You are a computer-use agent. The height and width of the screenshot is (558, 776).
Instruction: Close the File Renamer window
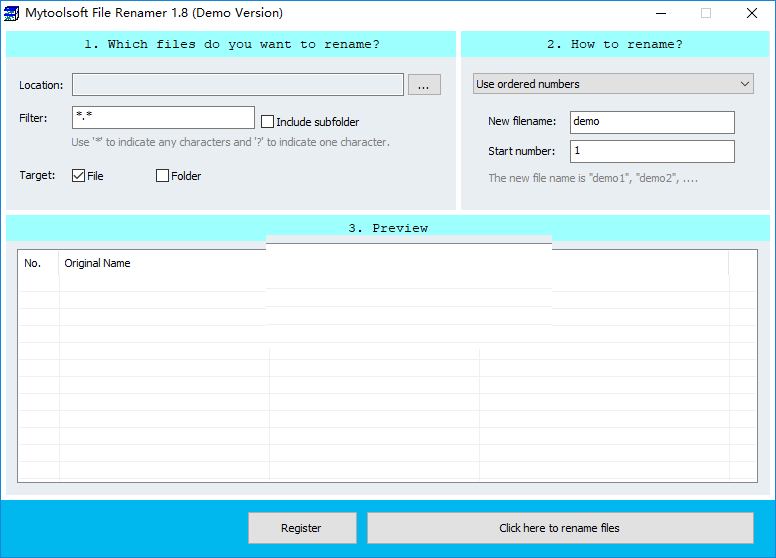click(x=752, y=13)
